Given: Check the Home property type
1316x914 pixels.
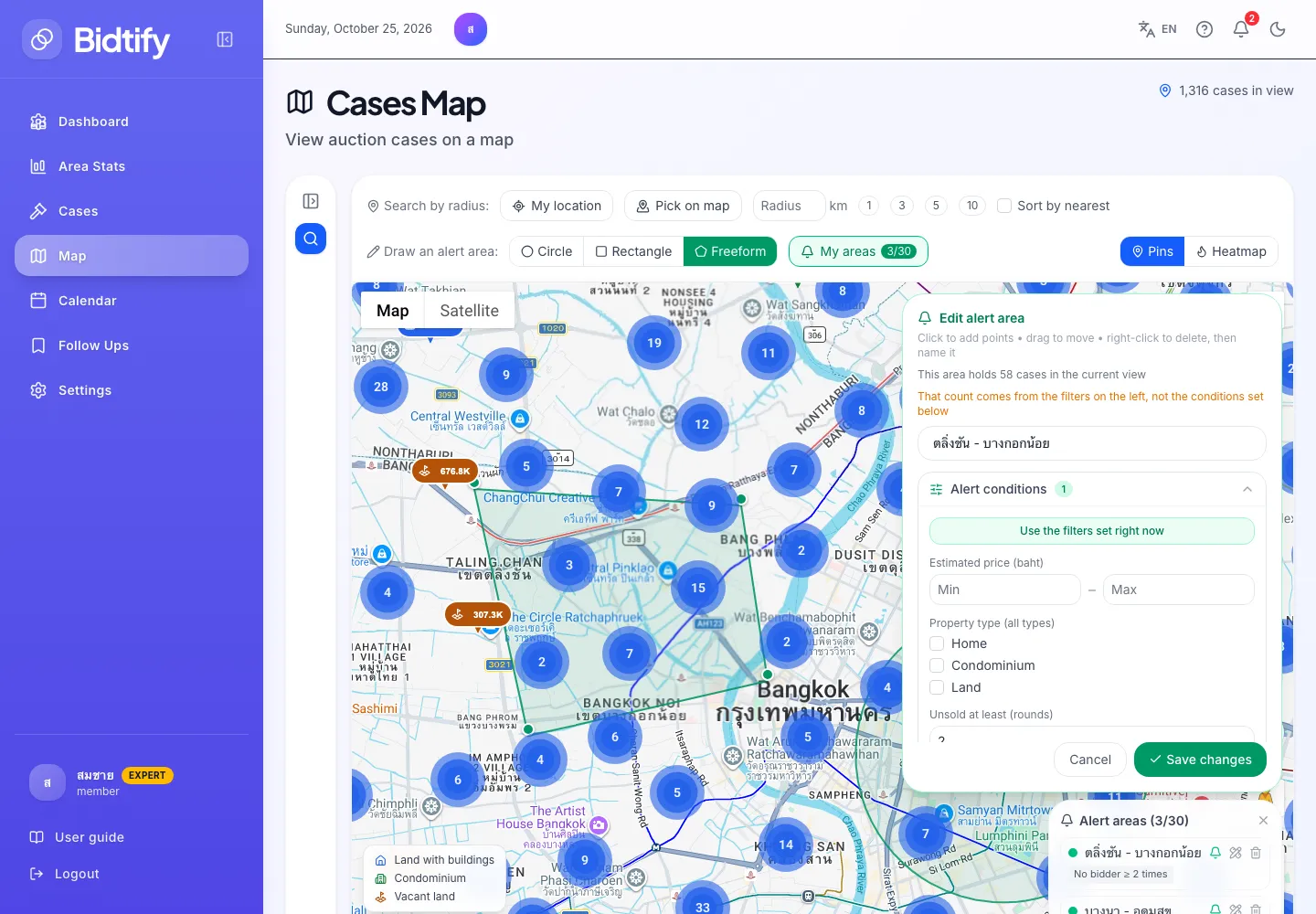Looking at the screenshot, I should click(x=937, y=643).
